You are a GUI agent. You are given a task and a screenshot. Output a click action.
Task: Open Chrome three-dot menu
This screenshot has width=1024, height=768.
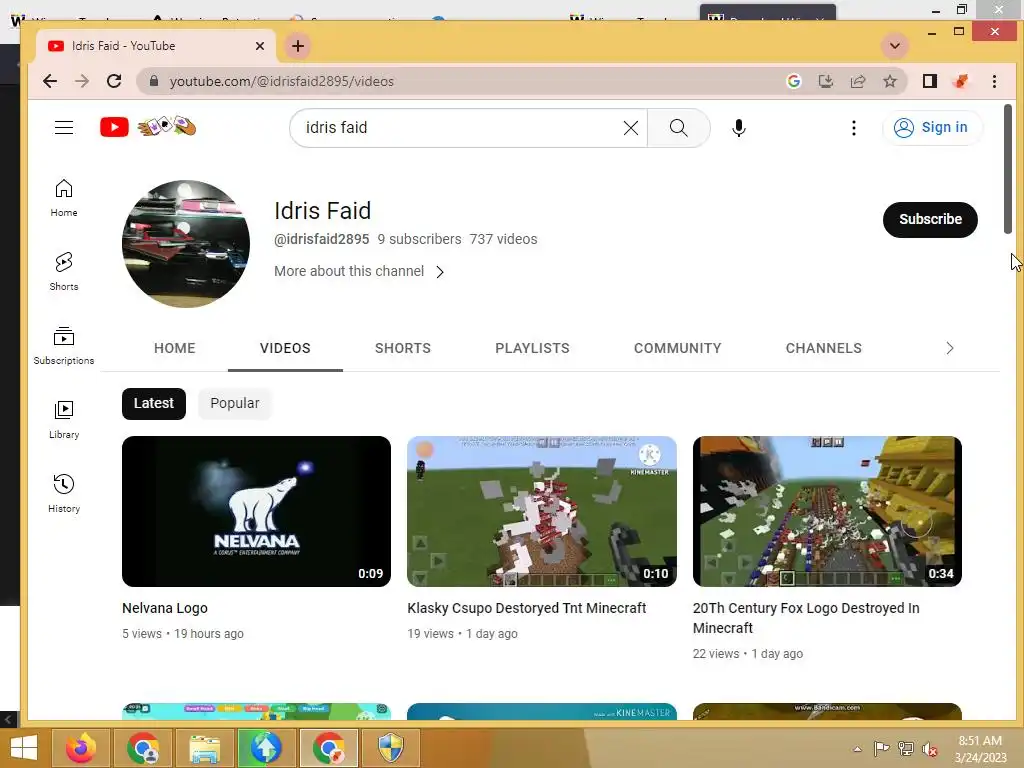(994, 81)
